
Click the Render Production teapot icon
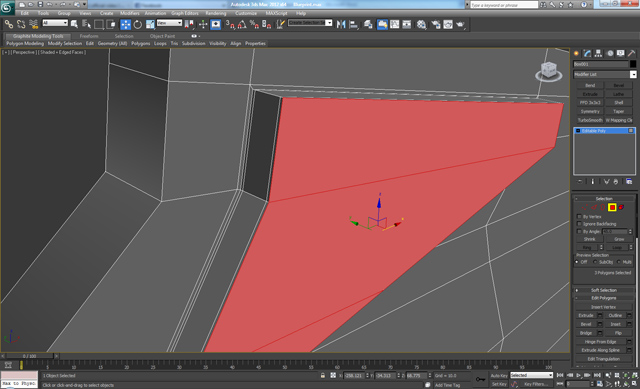pyautogui.click(x=461, y=24)
